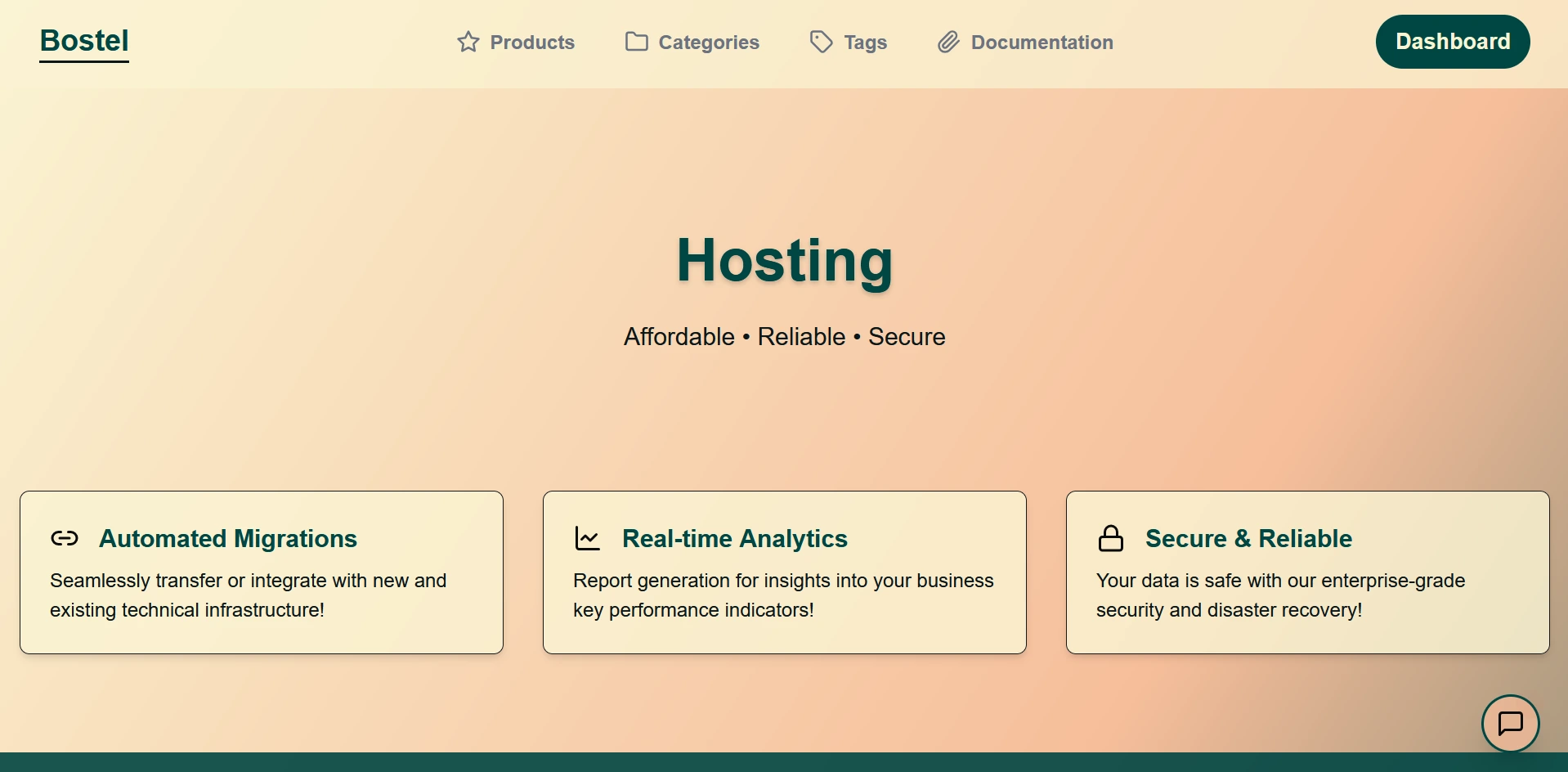Click the Dashboard button
The image size is (1568, 772).
point(1453,41)
